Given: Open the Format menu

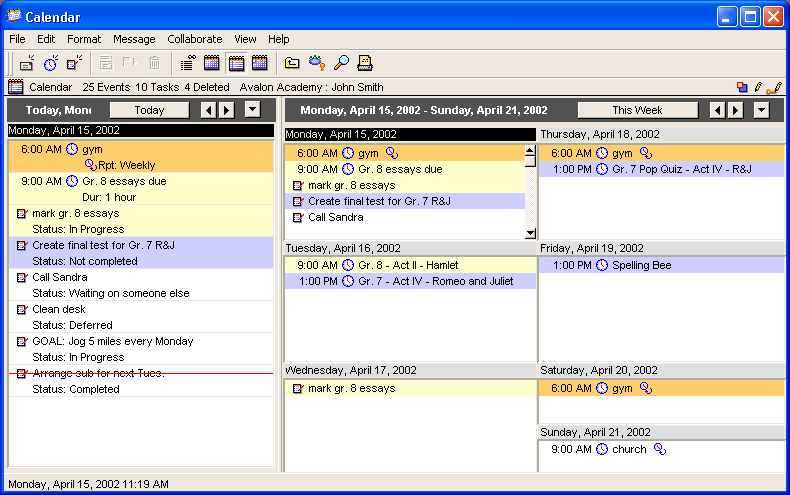Looking at the screenshot, I should [x=84, y=39].
